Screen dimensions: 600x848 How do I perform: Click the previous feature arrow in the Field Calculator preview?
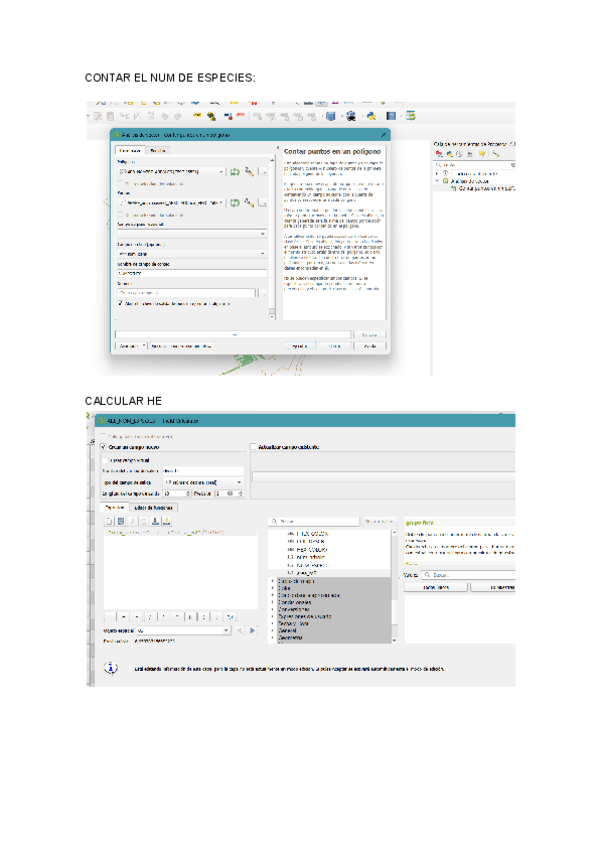point(240,631)
